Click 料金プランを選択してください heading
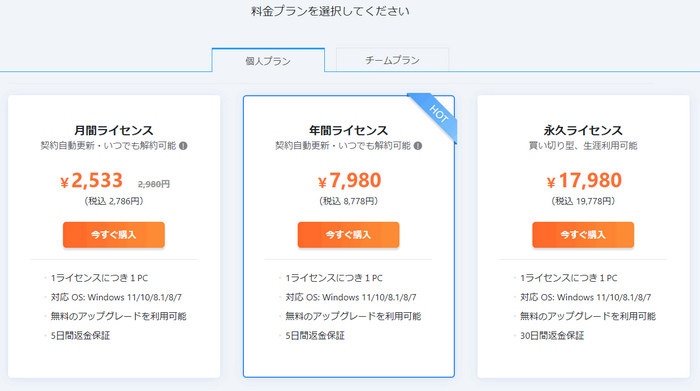Screen dimensions: 700x391 click(x=330, y=11)
